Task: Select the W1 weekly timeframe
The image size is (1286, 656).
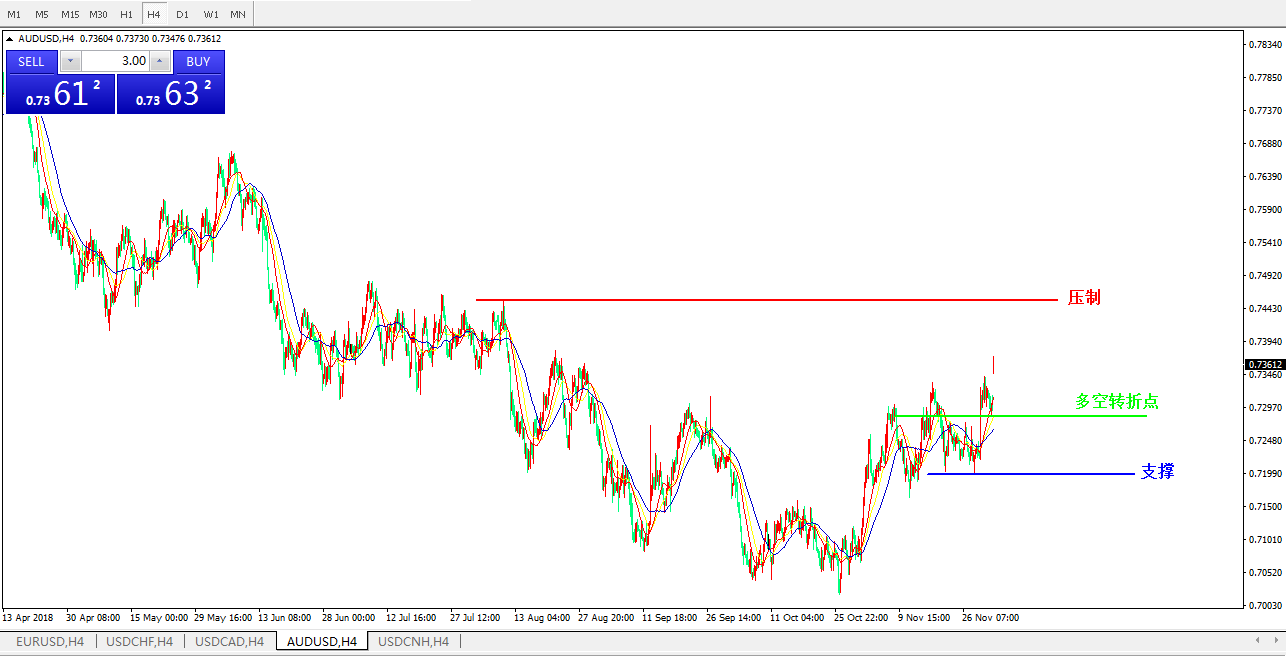Action: (x=210, y=14)
